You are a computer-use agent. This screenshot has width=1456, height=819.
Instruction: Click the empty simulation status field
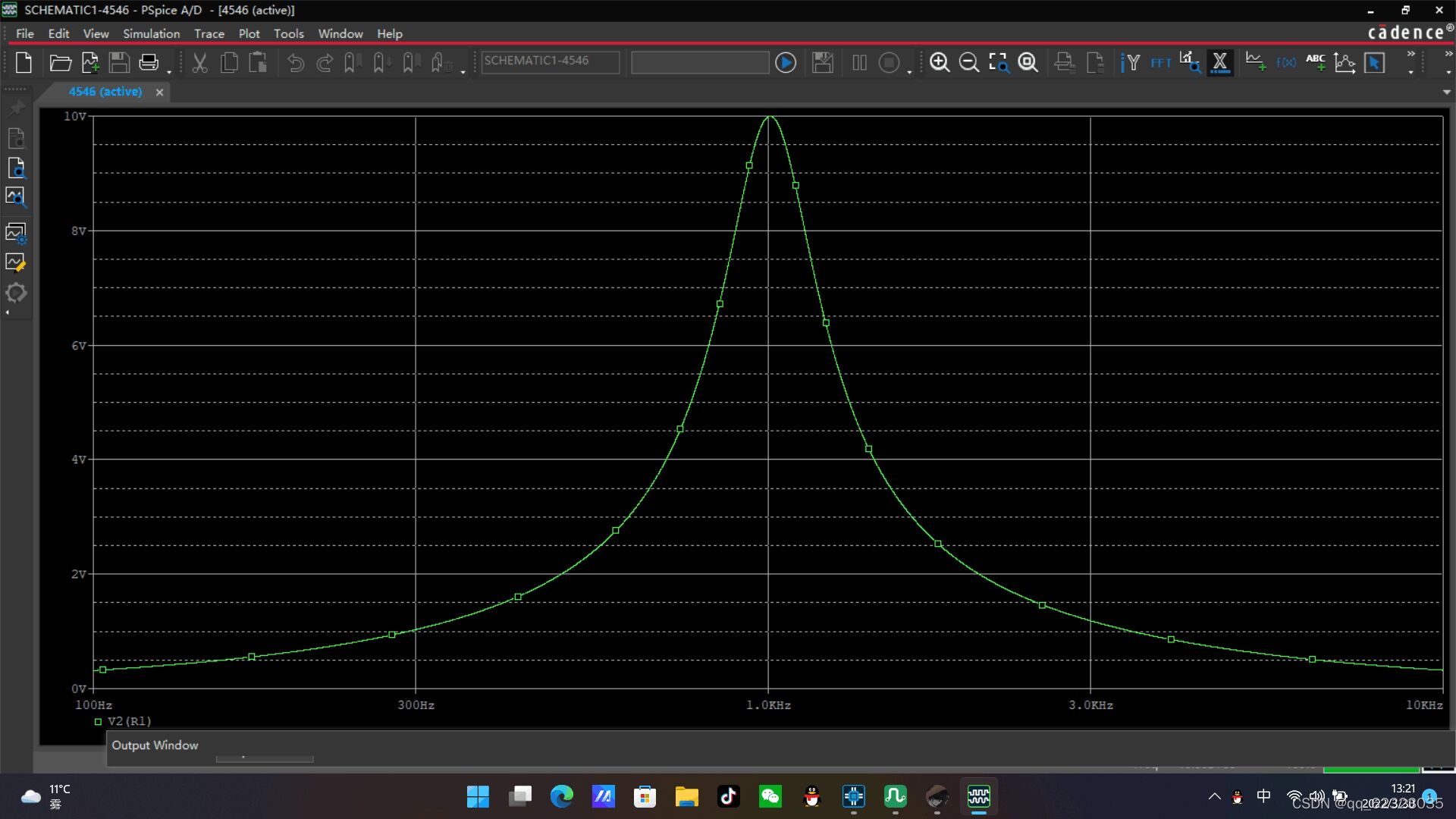click(699, 61)
